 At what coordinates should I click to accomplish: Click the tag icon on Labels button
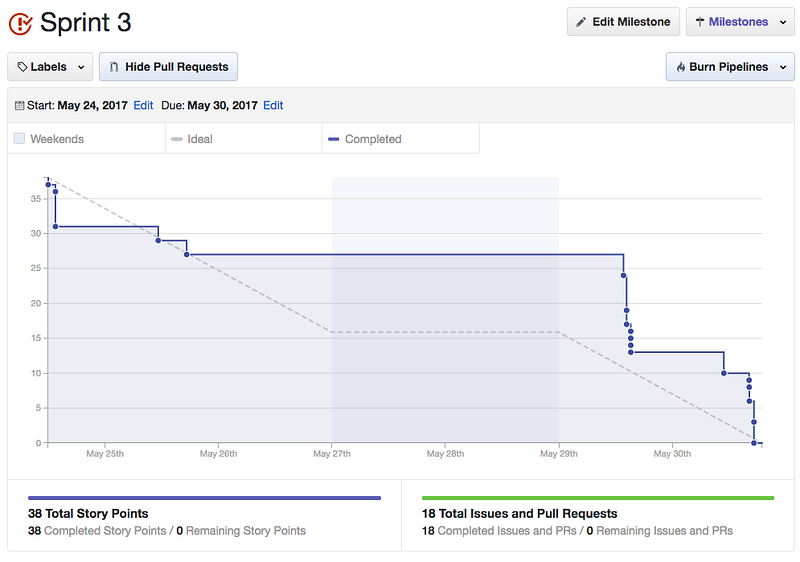coord(22,67)
